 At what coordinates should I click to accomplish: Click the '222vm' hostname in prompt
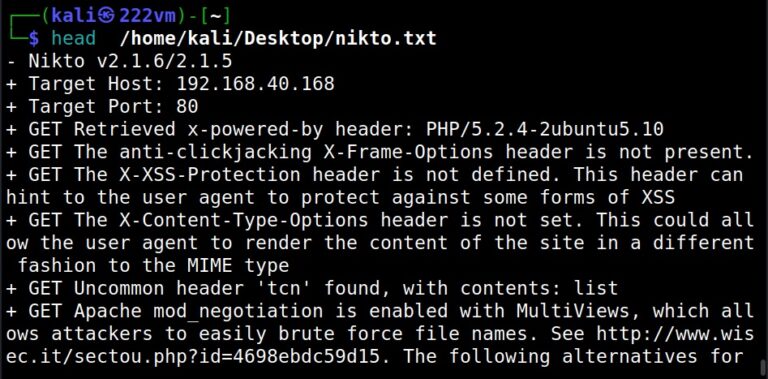147,16
